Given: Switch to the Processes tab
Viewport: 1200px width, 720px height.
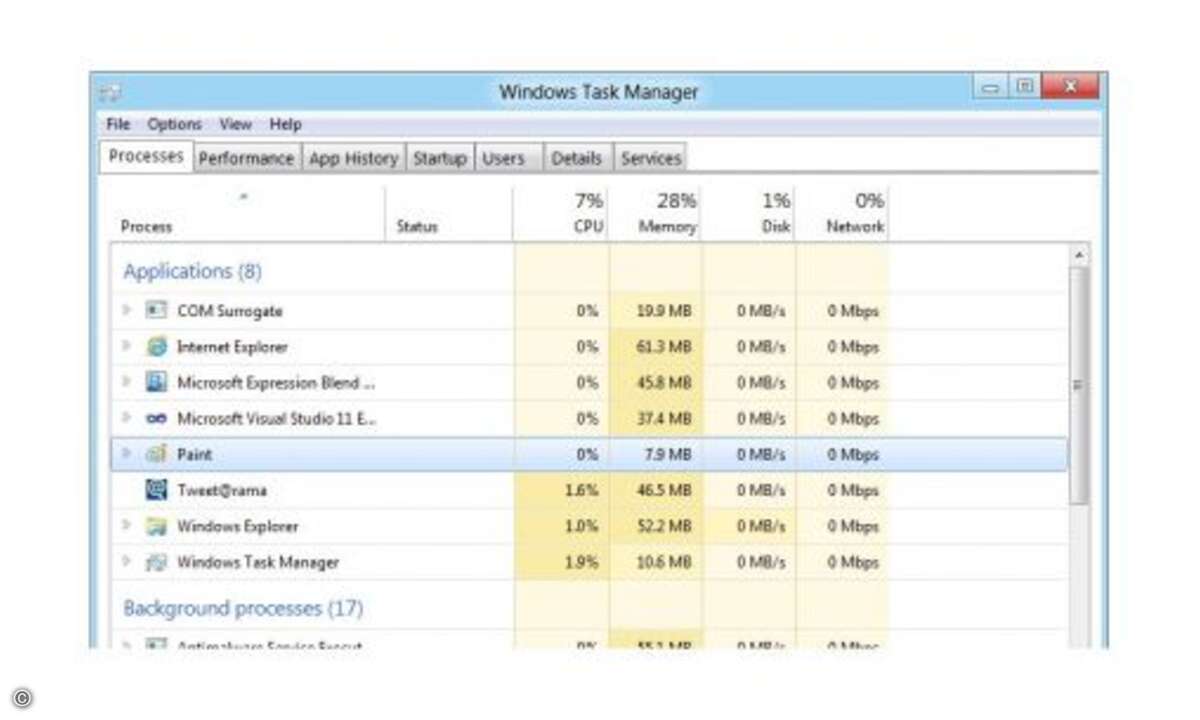Looking at the screenshot, I should tap(146, 157).
